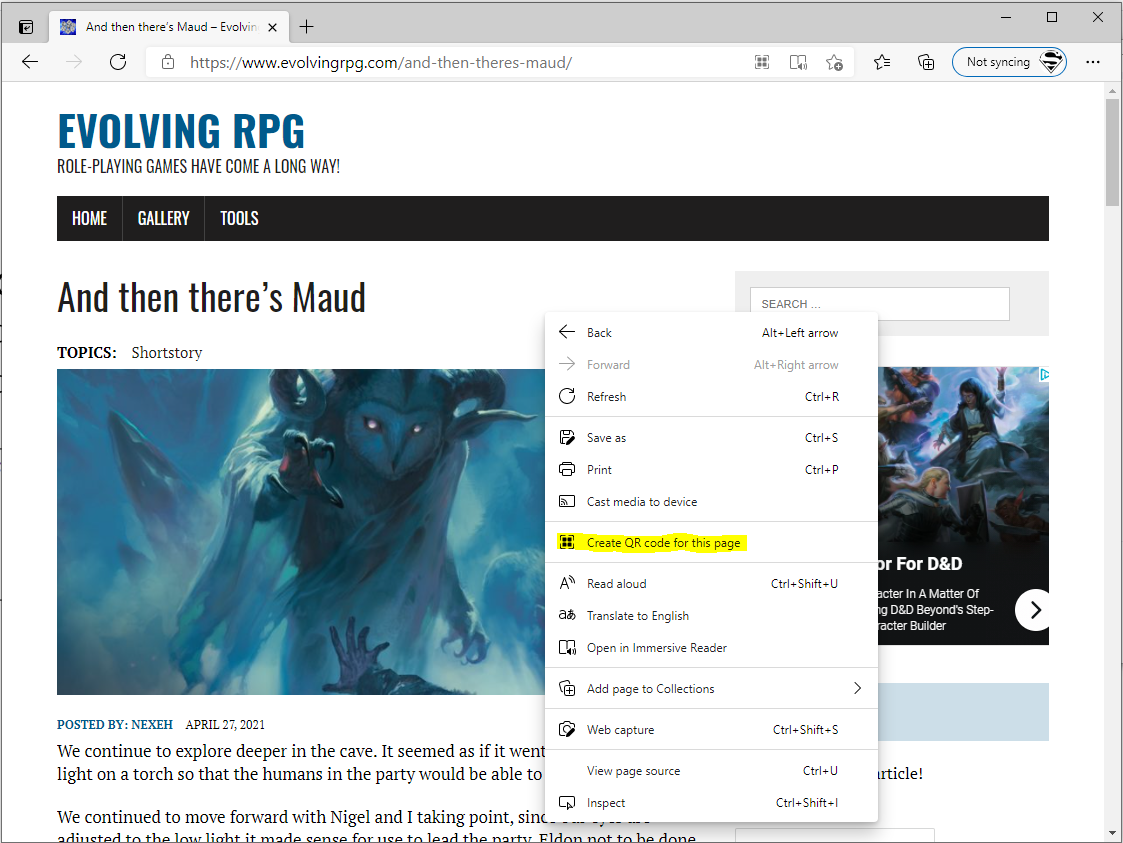Select Forward in the context menu
1123x843 pixels.
[x=711, y=365]
